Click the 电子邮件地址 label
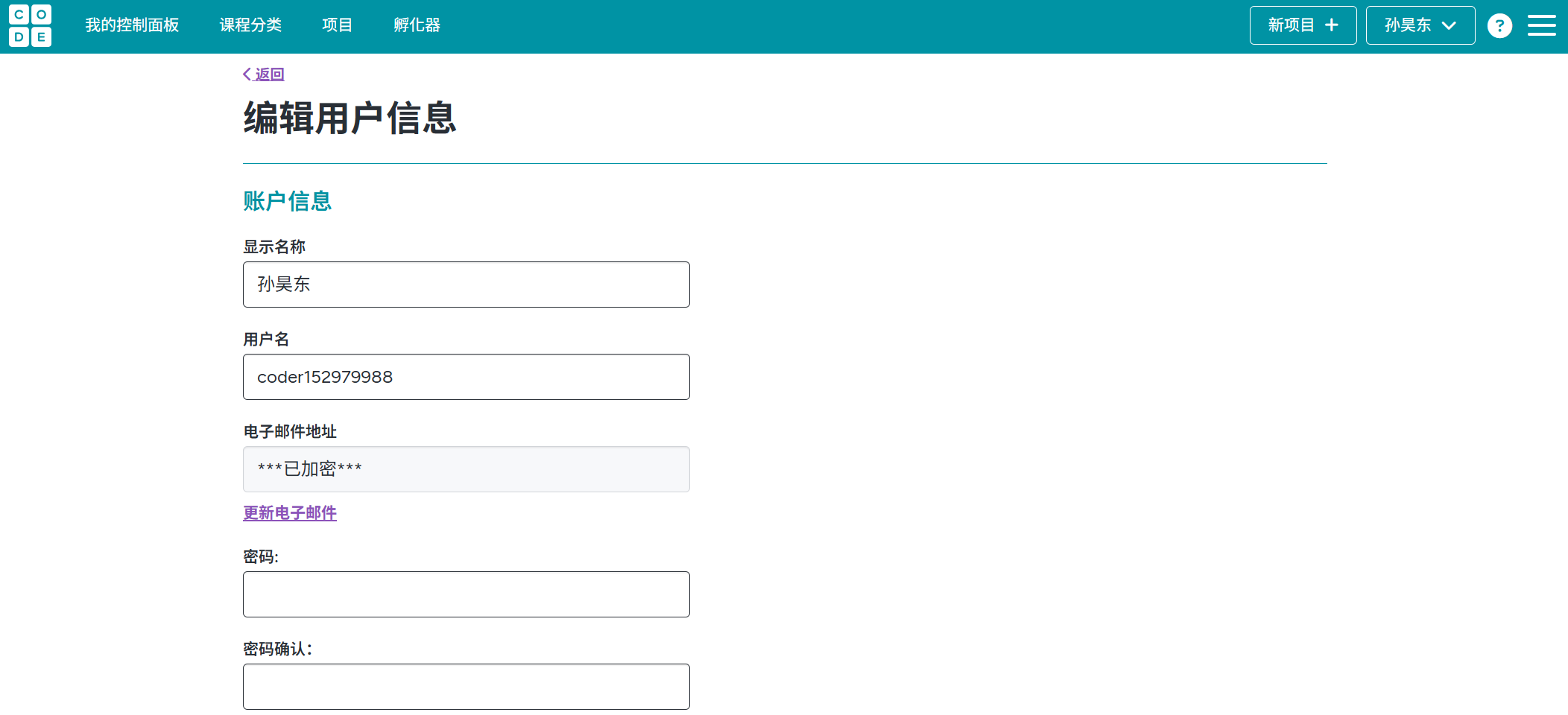The width and height of the screenshot is (1568, 715). 290,431
